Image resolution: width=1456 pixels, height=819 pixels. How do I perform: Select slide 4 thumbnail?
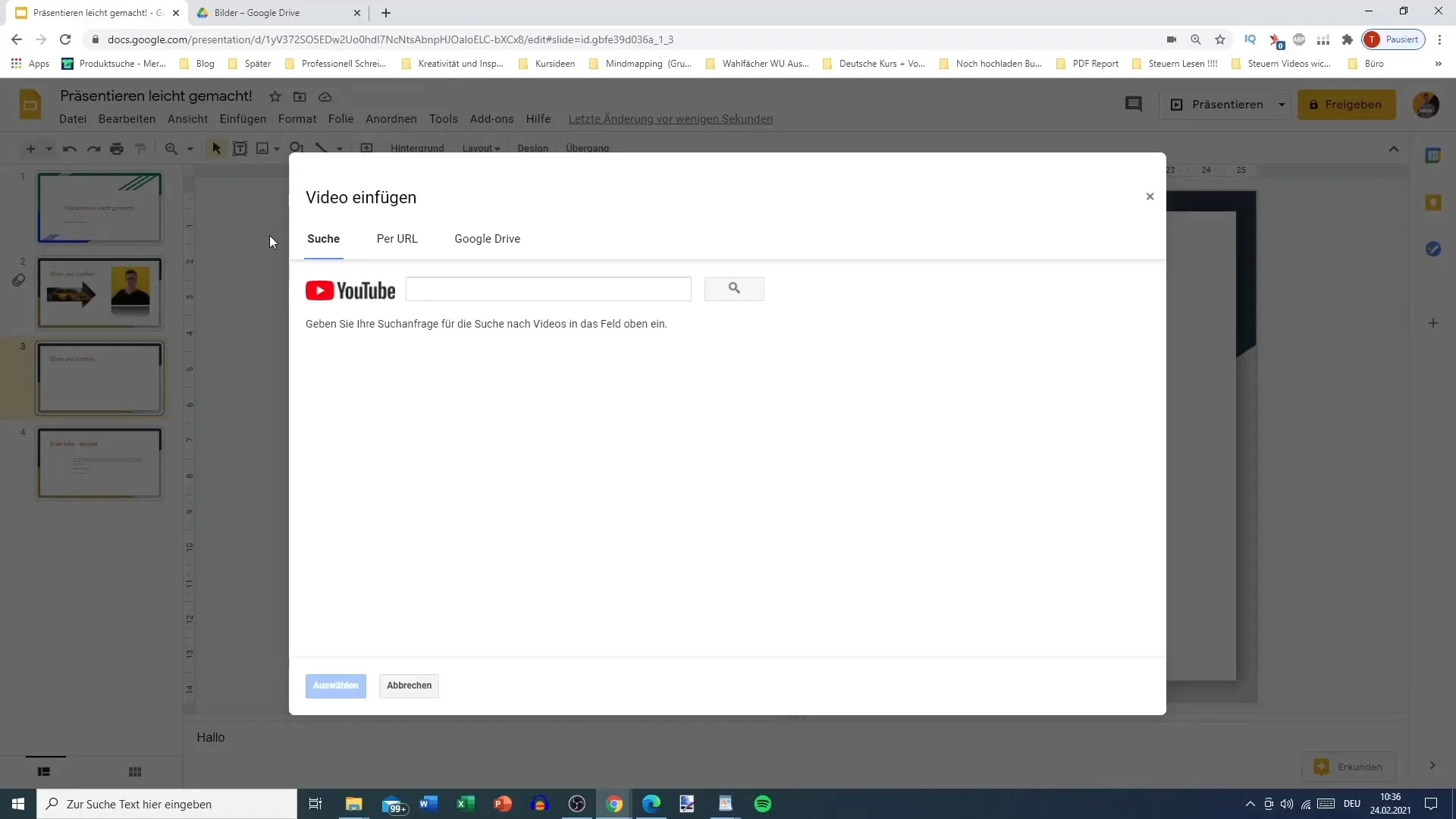pos(99,463)
